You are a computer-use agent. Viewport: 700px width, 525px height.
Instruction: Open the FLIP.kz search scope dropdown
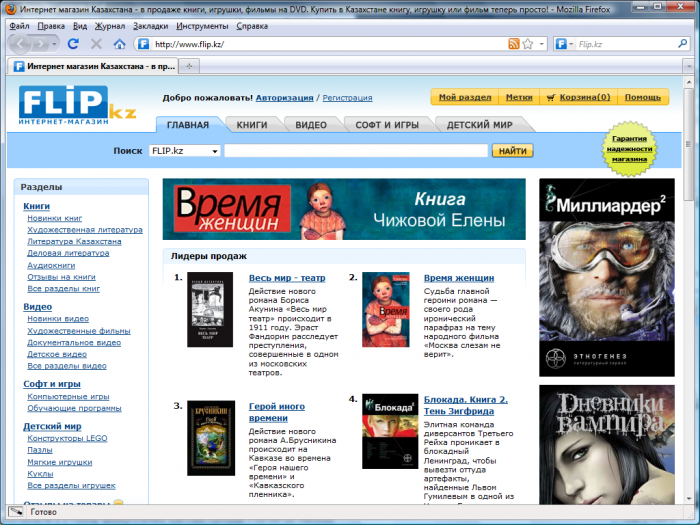[185, 151]
